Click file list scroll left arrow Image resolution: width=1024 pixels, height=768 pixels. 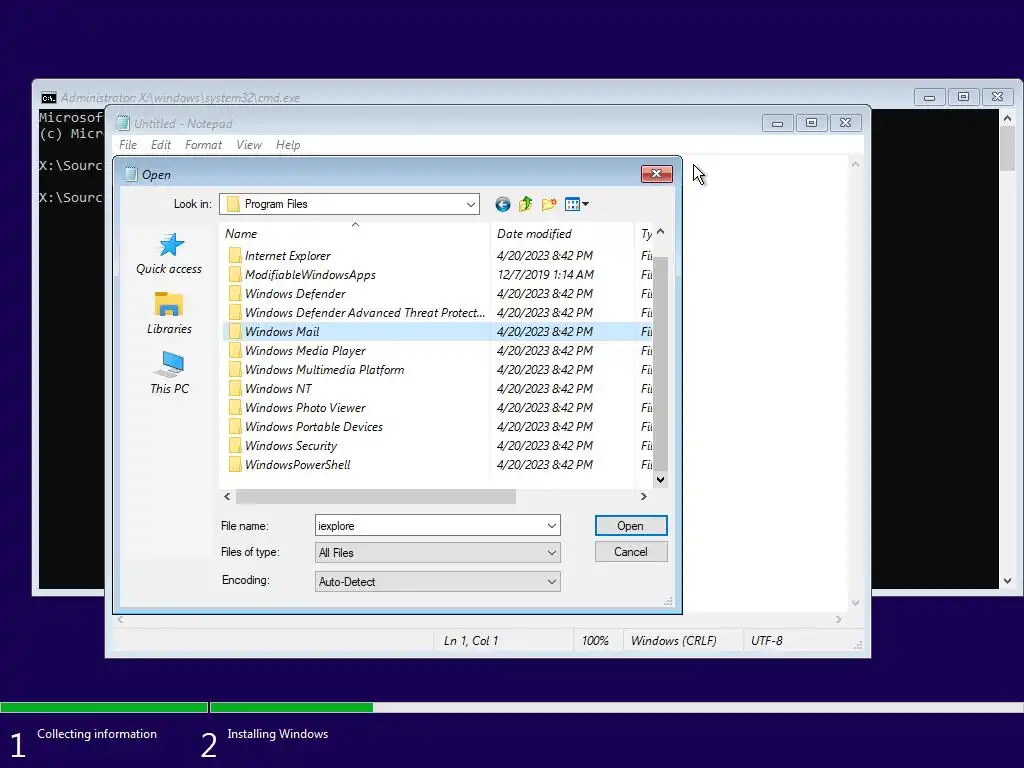(x=227, y=497)
